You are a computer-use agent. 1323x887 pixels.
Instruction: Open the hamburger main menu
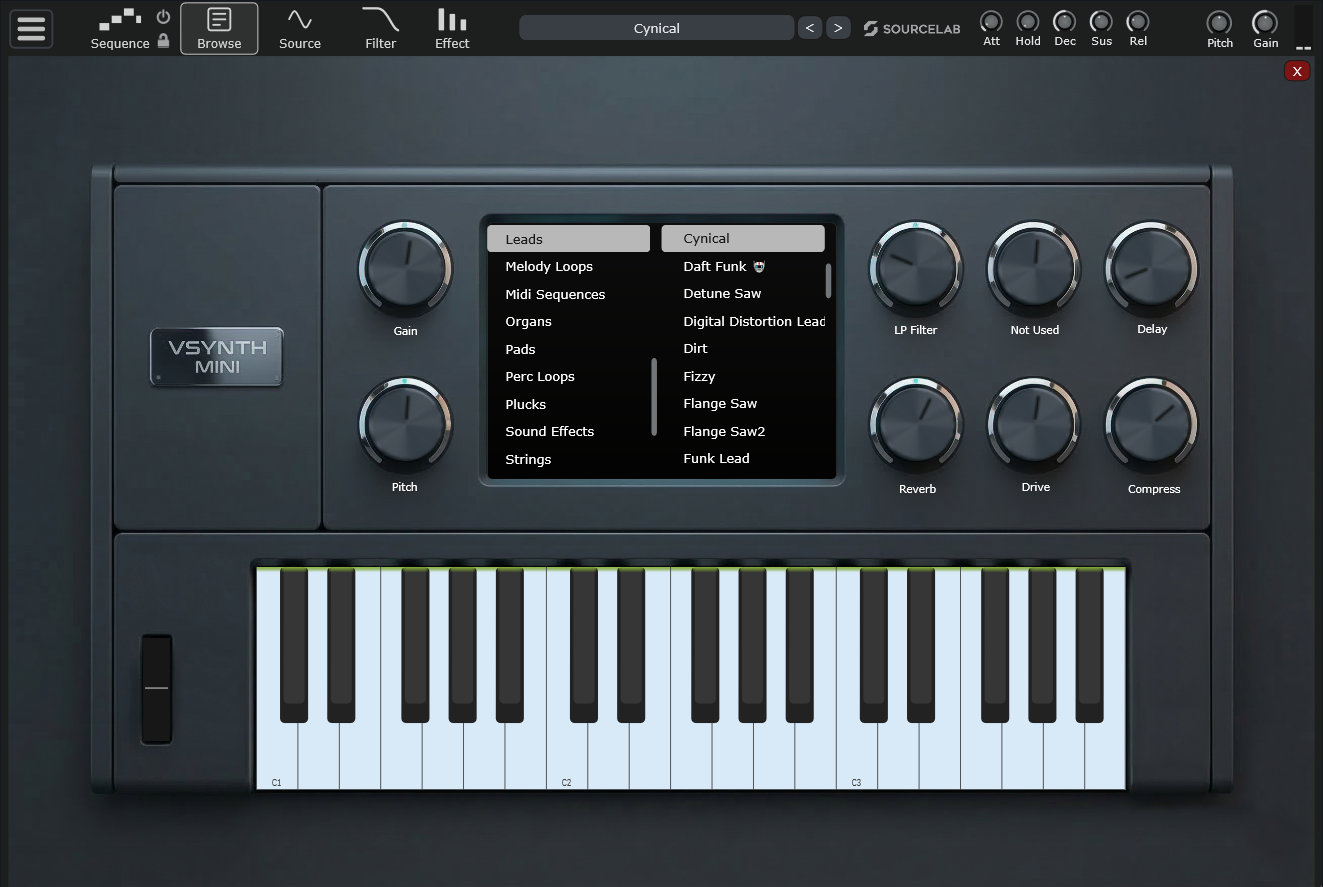click(x=31, y=28)
